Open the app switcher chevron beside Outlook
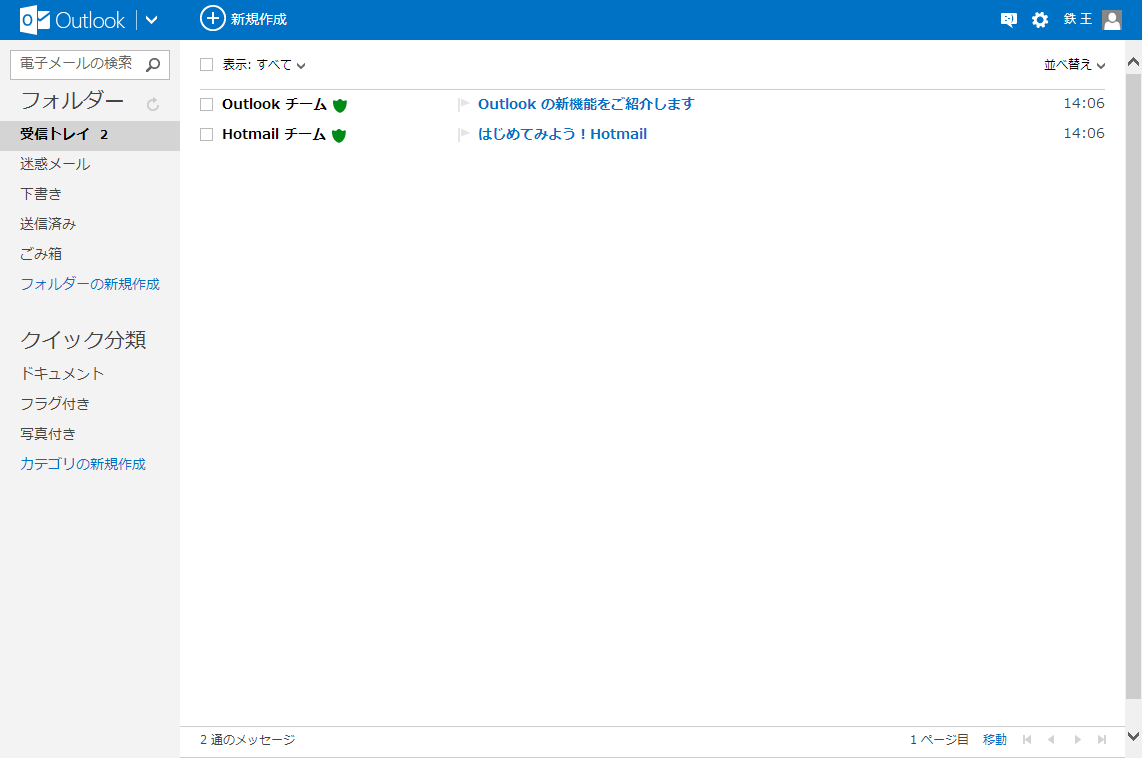Screen dimensions: 1142x758 [151, 20]
